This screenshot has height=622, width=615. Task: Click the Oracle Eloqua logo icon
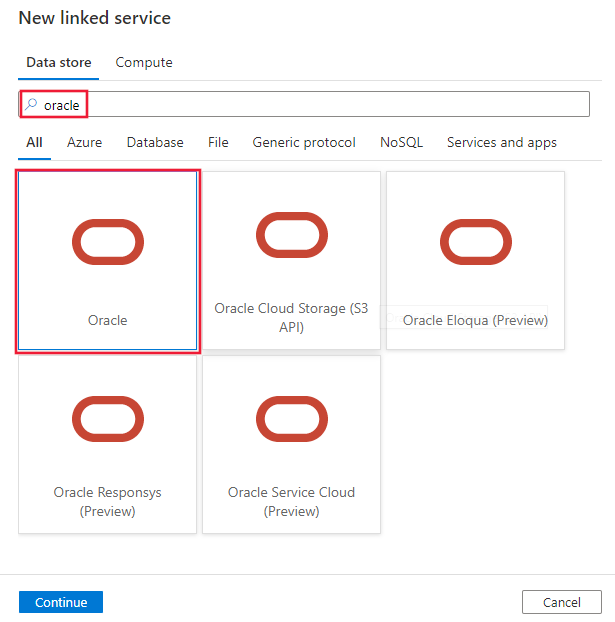476,242
